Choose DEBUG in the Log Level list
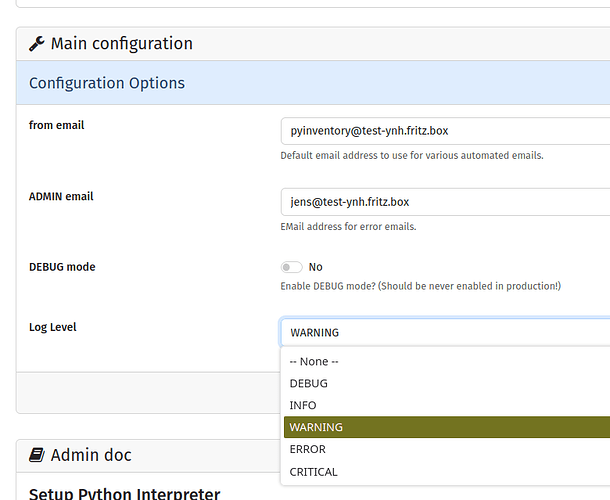 (x=447, y=383)
